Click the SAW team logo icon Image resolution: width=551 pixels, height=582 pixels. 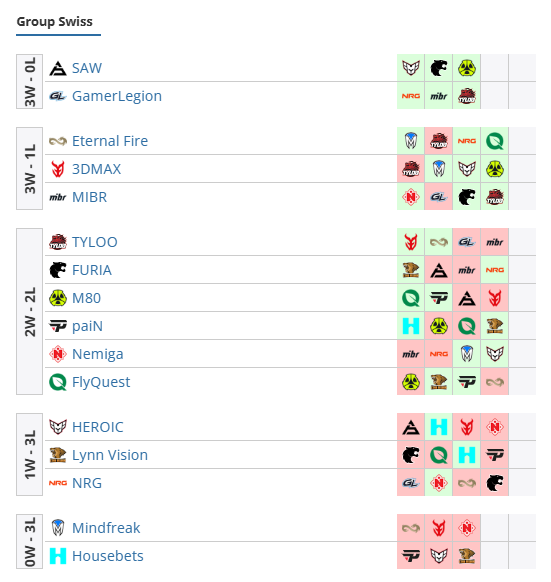click(x=58, y=68)
